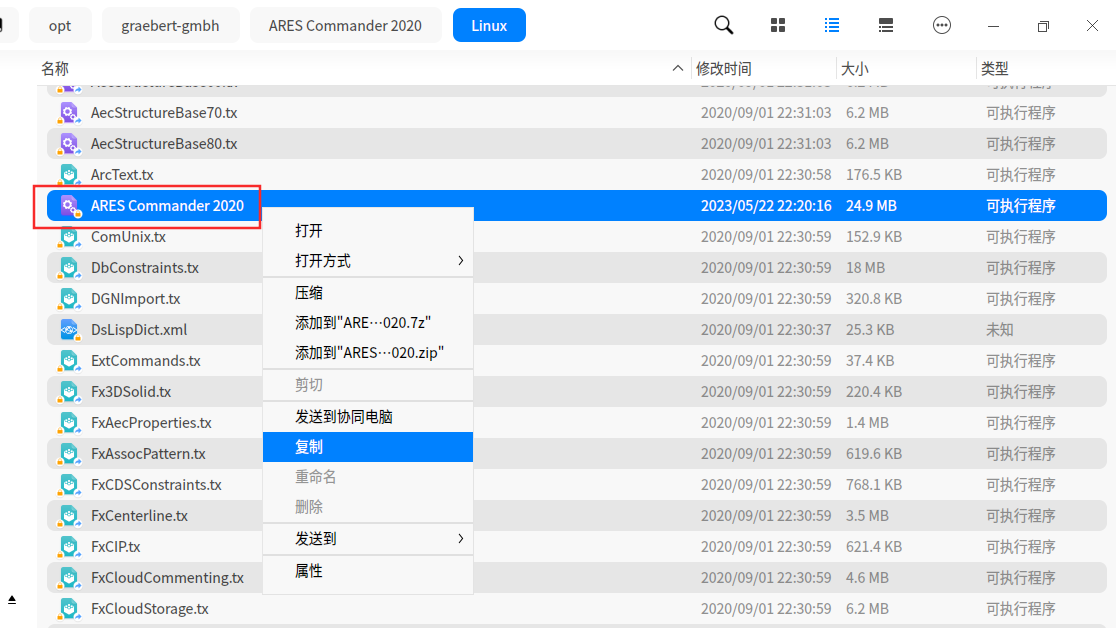Click the eject device icon at bottom left
Image resolution: width=1116 pixels, height=628 pixels.
click(12, 598)
